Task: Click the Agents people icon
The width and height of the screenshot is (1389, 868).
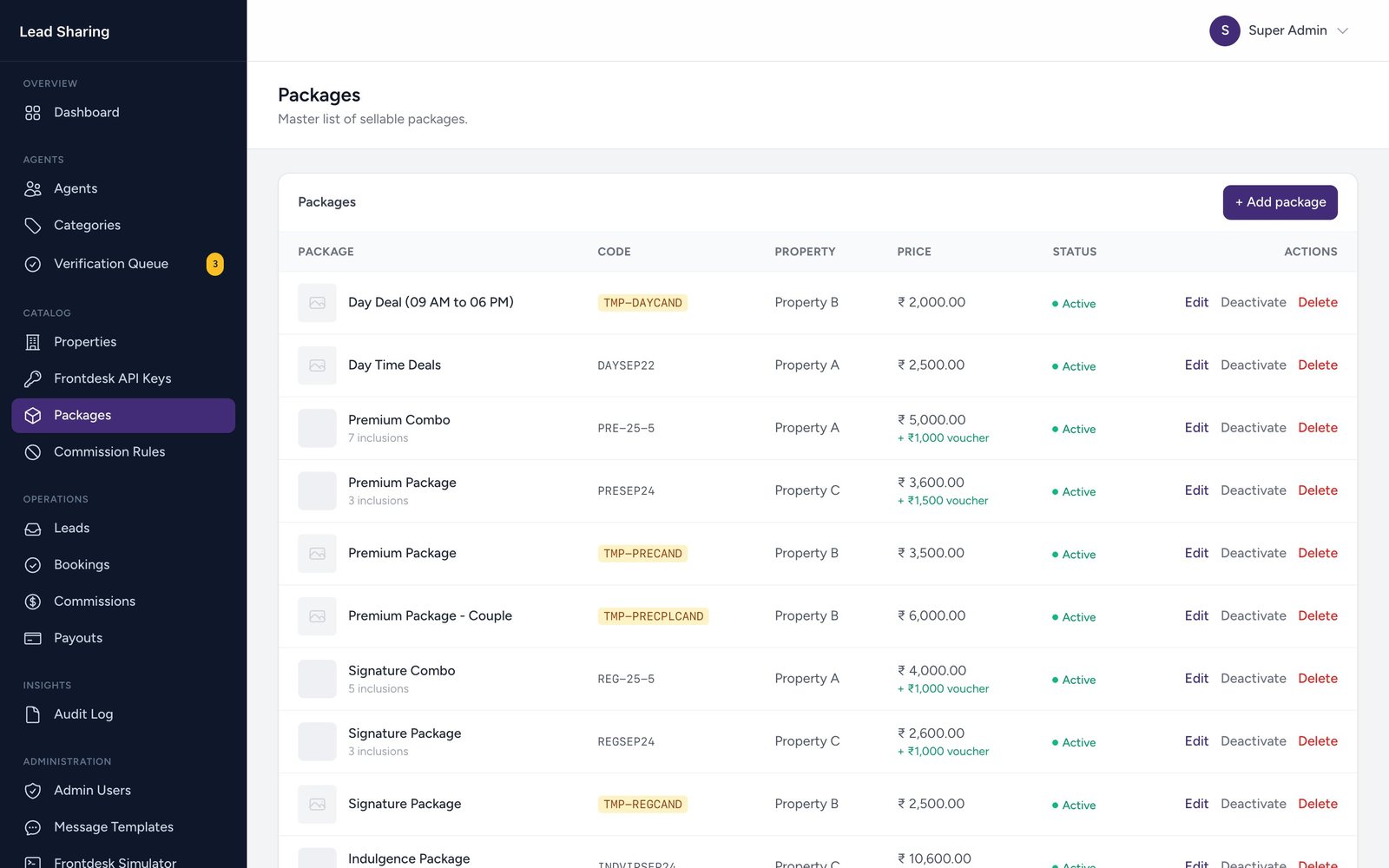Action: point(33,189)
